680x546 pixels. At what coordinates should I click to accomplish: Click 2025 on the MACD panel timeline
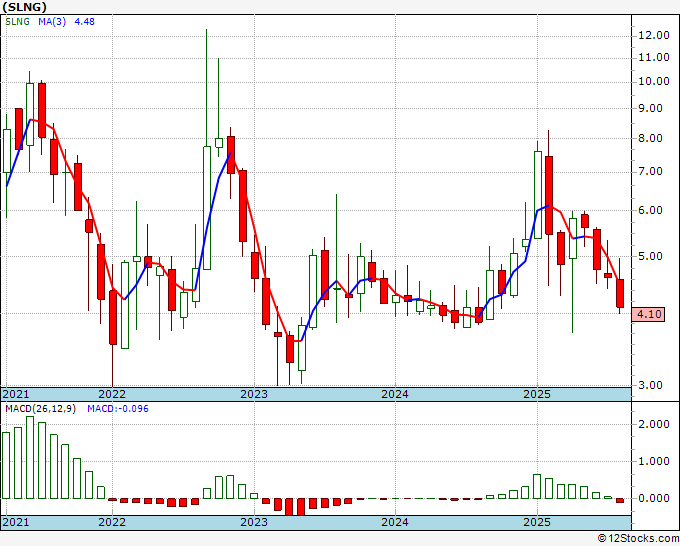coord(536,523)
